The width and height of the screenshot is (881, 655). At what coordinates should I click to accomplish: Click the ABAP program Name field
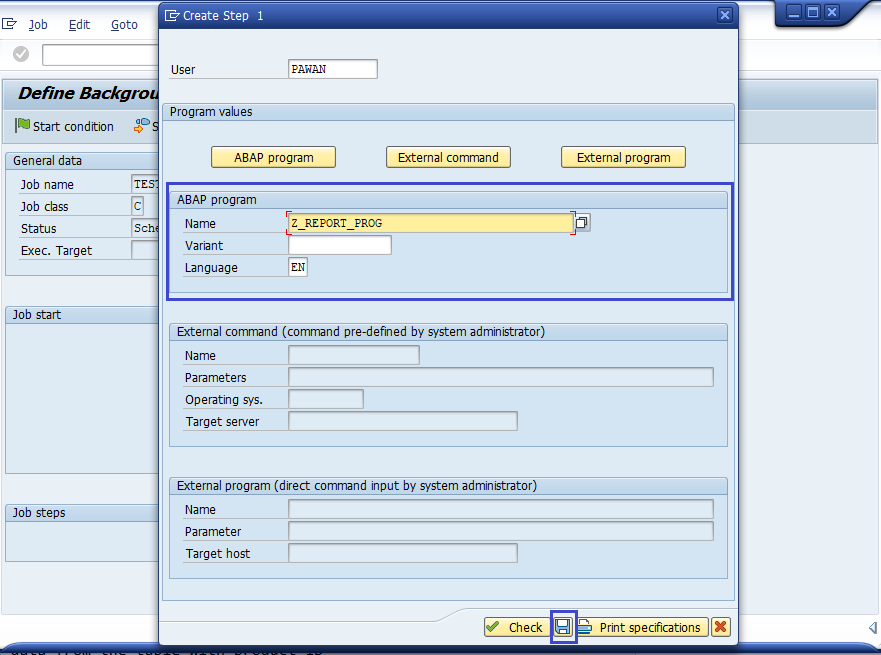(430, 223)
